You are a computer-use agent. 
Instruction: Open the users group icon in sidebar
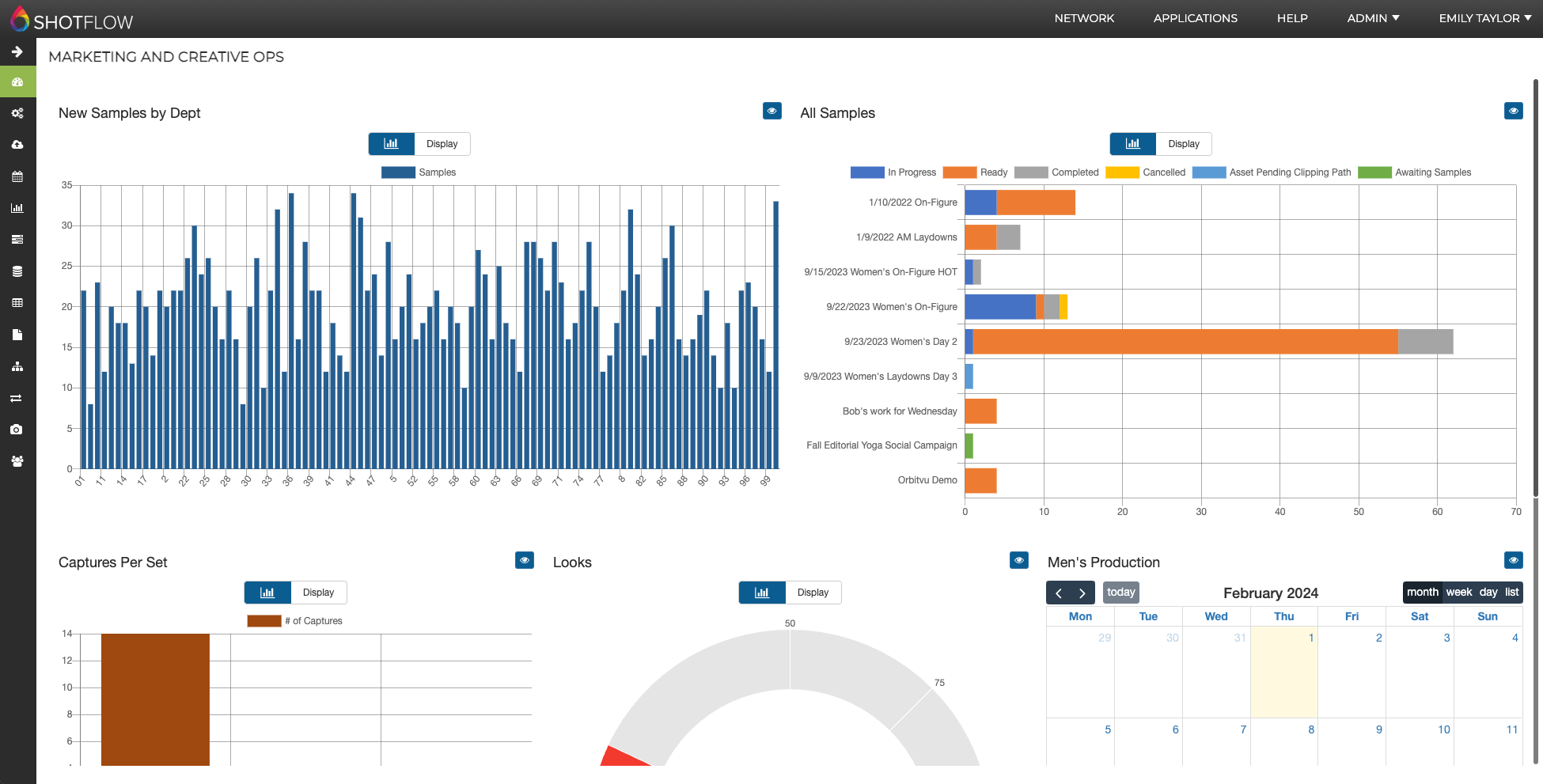pyautogui.click(x=17, y=461)
